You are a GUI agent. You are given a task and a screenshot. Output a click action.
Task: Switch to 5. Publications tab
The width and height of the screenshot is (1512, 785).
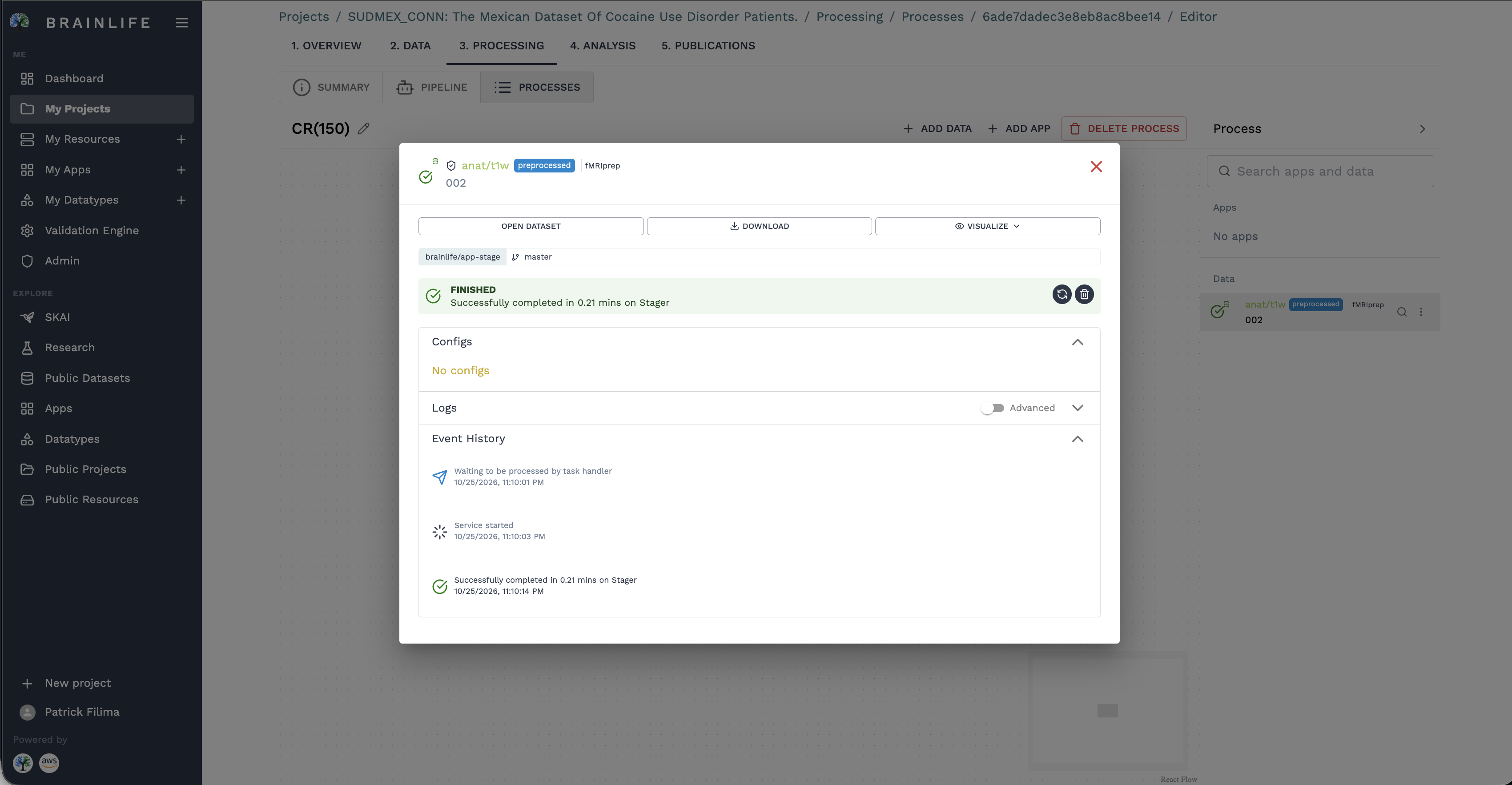pos(708,46)
